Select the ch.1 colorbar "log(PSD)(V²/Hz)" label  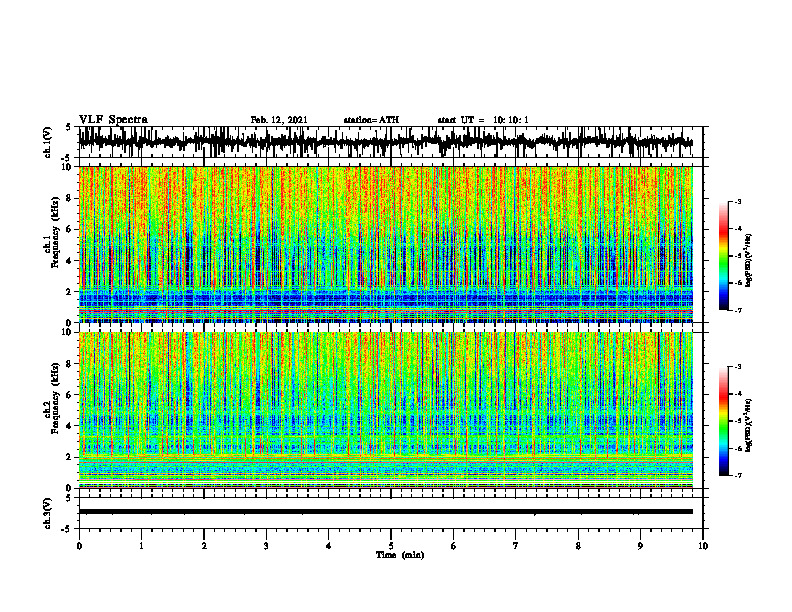point(749,261)
